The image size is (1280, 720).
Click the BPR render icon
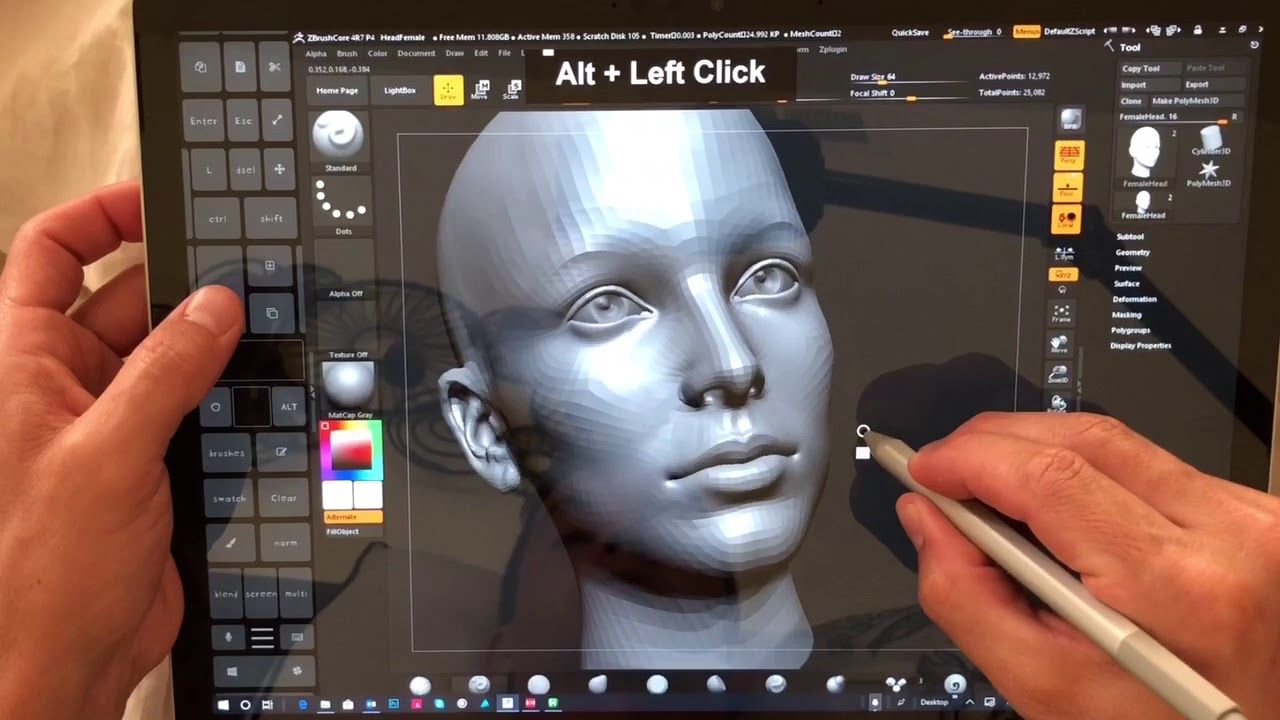[1070, 120]
